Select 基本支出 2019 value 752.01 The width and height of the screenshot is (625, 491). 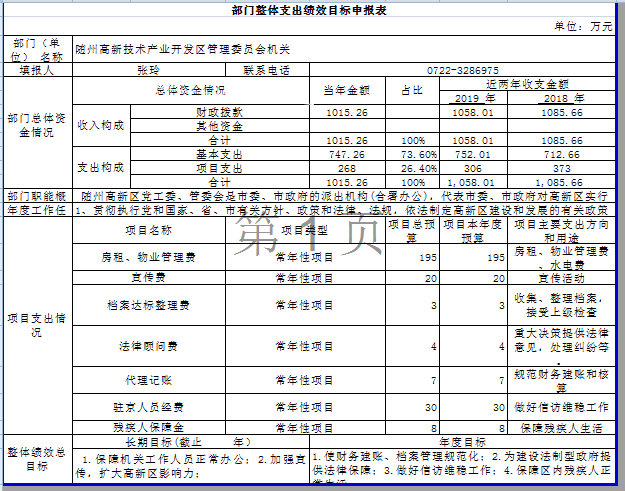[x=474, y=153]
